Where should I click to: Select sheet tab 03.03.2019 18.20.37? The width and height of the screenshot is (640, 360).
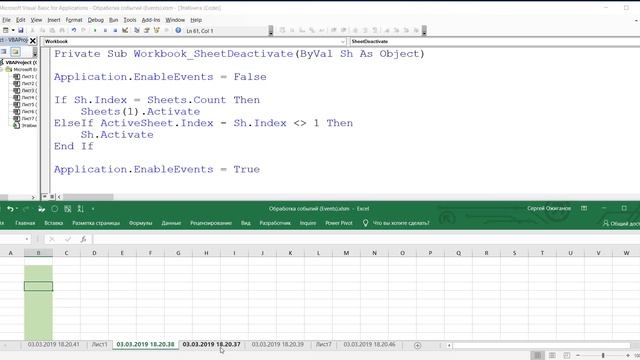[211, 344]
